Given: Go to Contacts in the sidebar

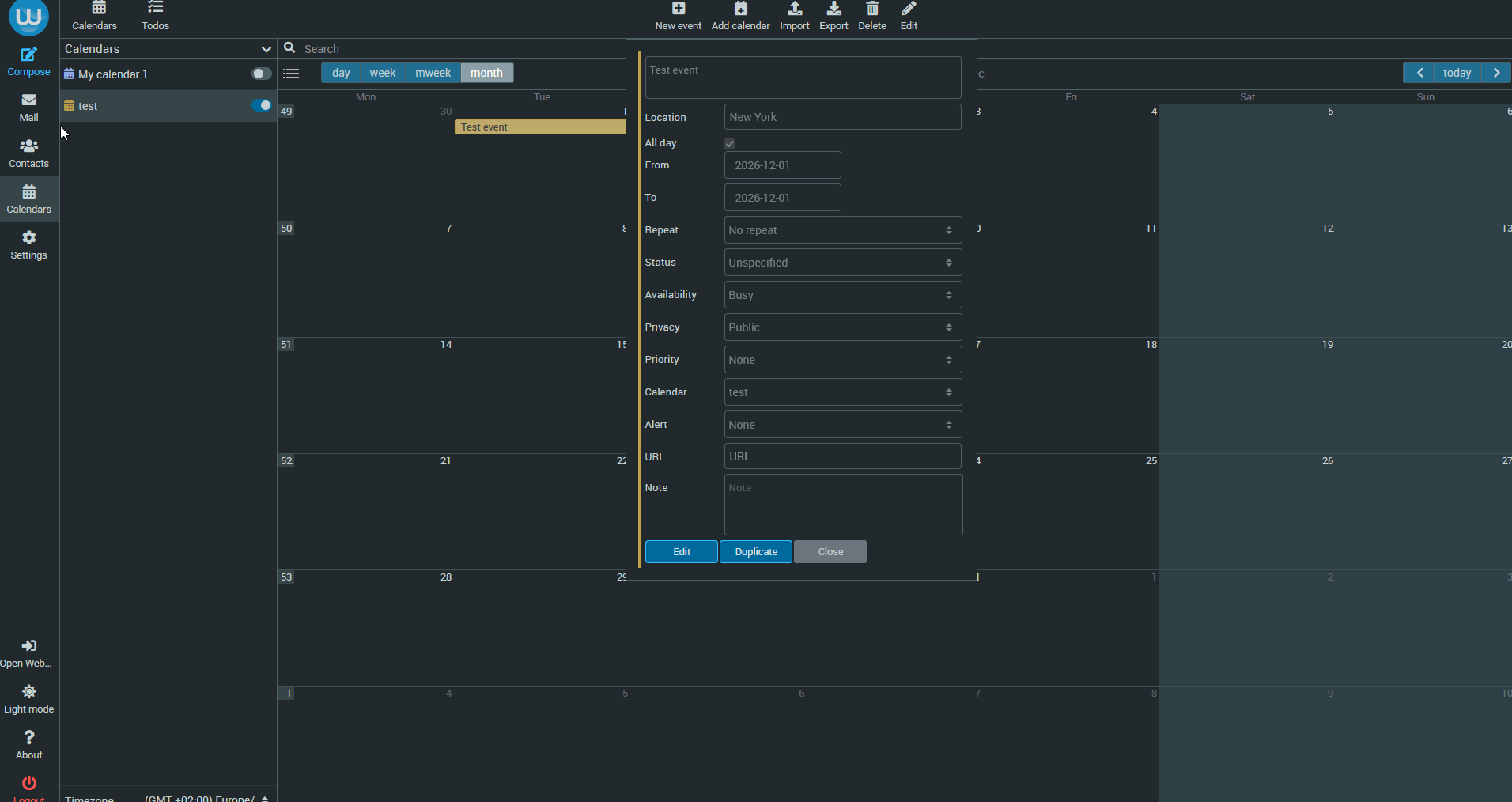Looking at the screenshot, I should pos(29,153).
